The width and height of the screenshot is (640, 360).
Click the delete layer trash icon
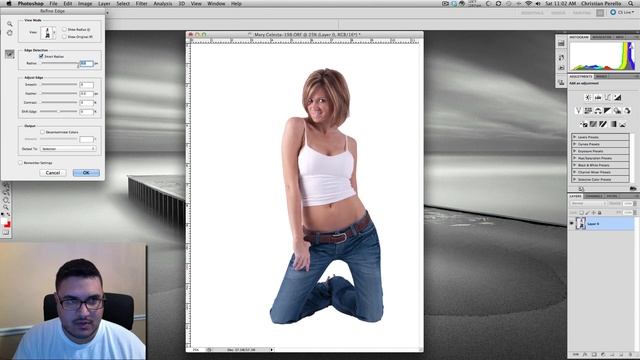pos(631,355)
